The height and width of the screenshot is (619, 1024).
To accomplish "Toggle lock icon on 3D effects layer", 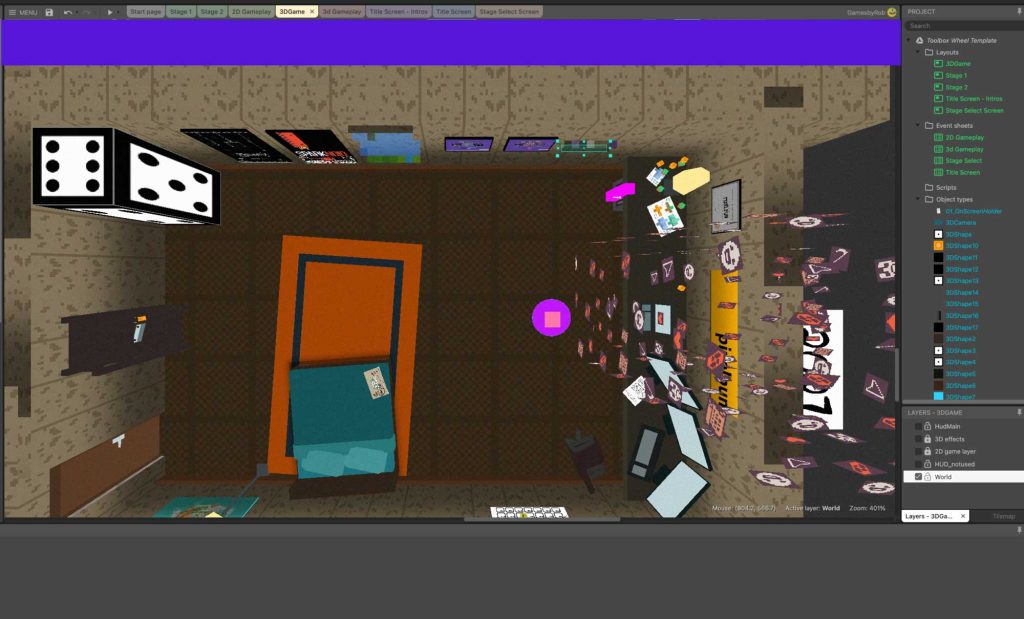I will click(927, 439).
